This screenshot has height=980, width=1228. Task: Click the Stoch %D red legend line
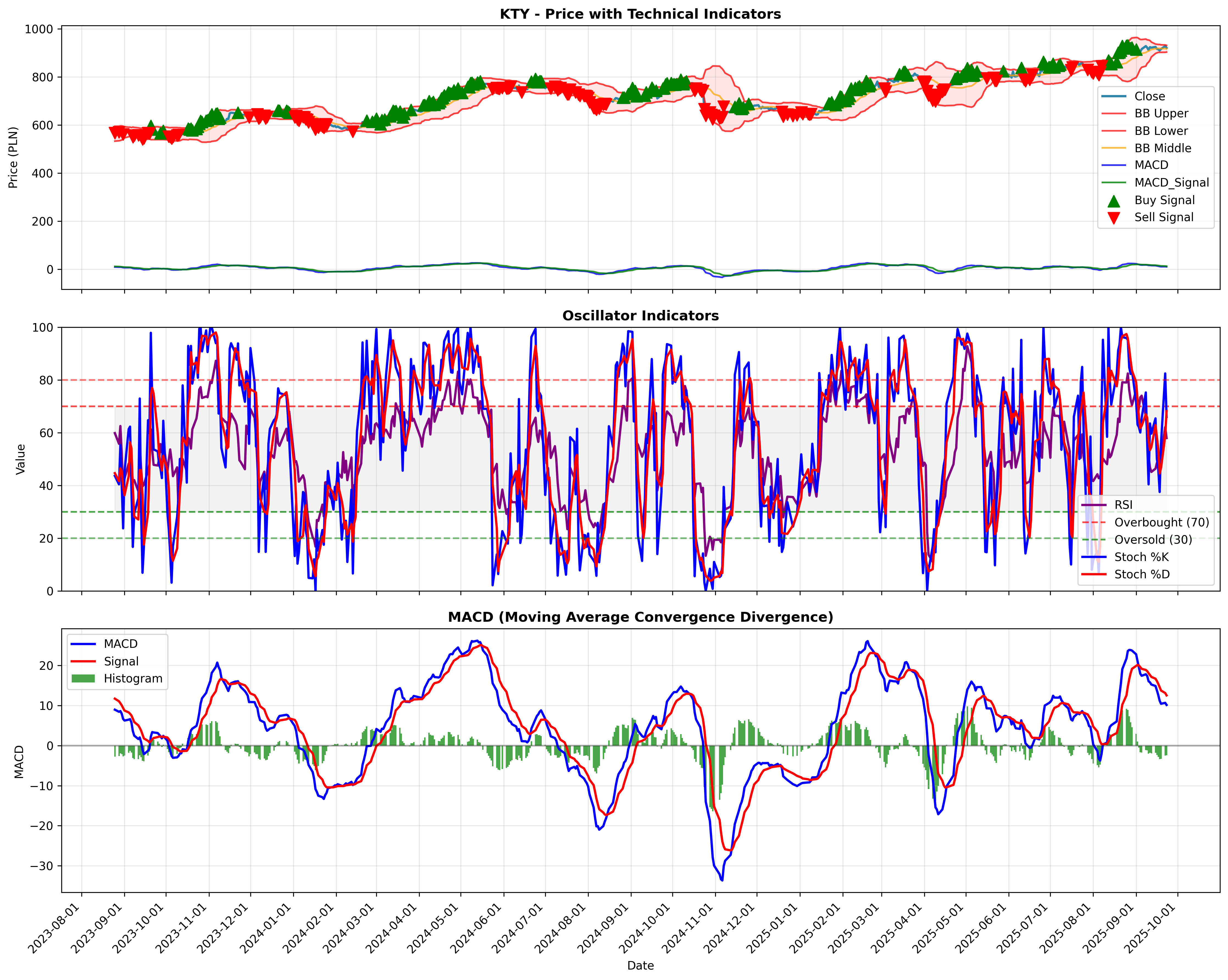(1094, 574)
